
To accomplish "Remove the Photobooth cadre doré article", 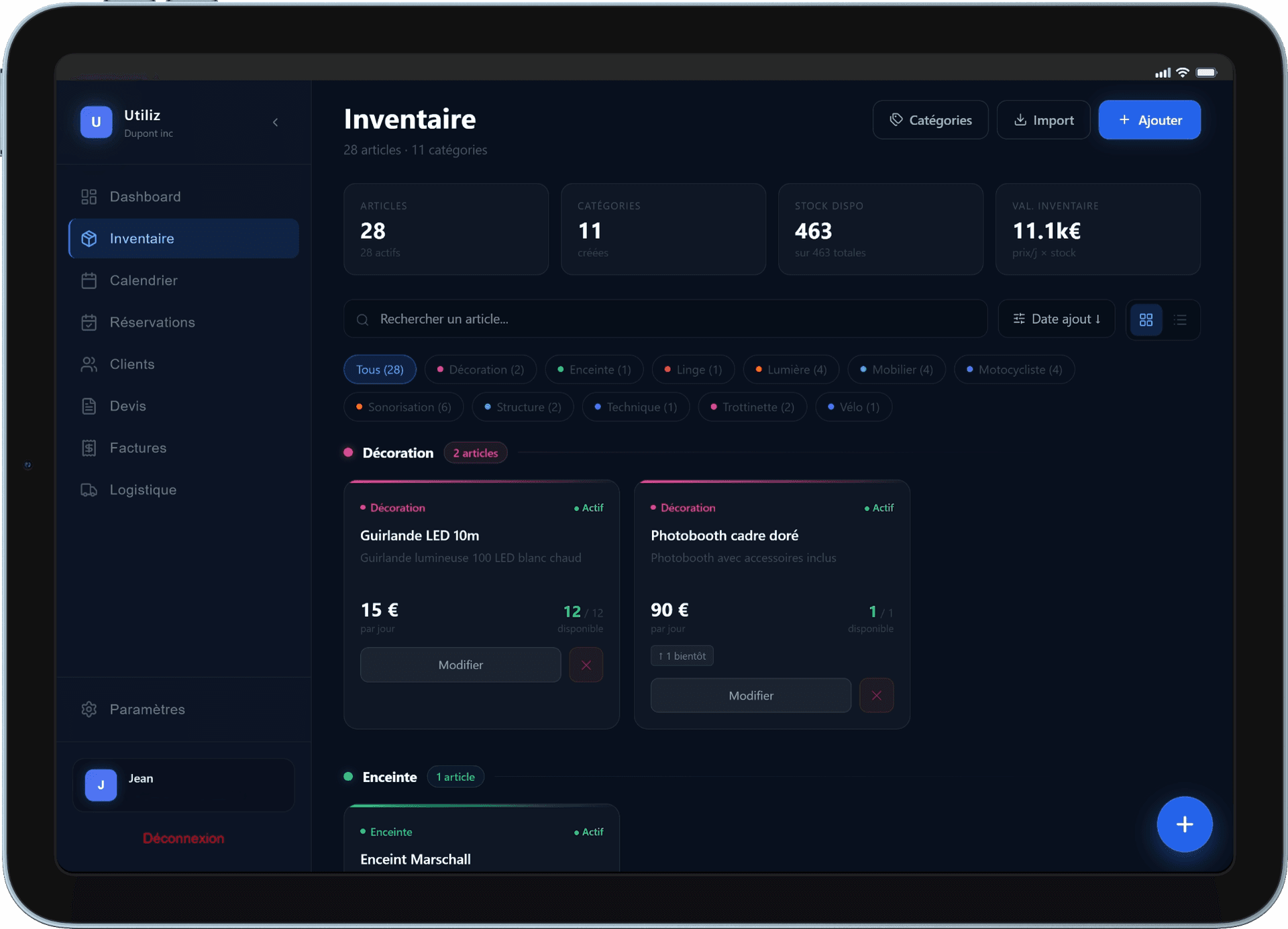I will 876,696.
